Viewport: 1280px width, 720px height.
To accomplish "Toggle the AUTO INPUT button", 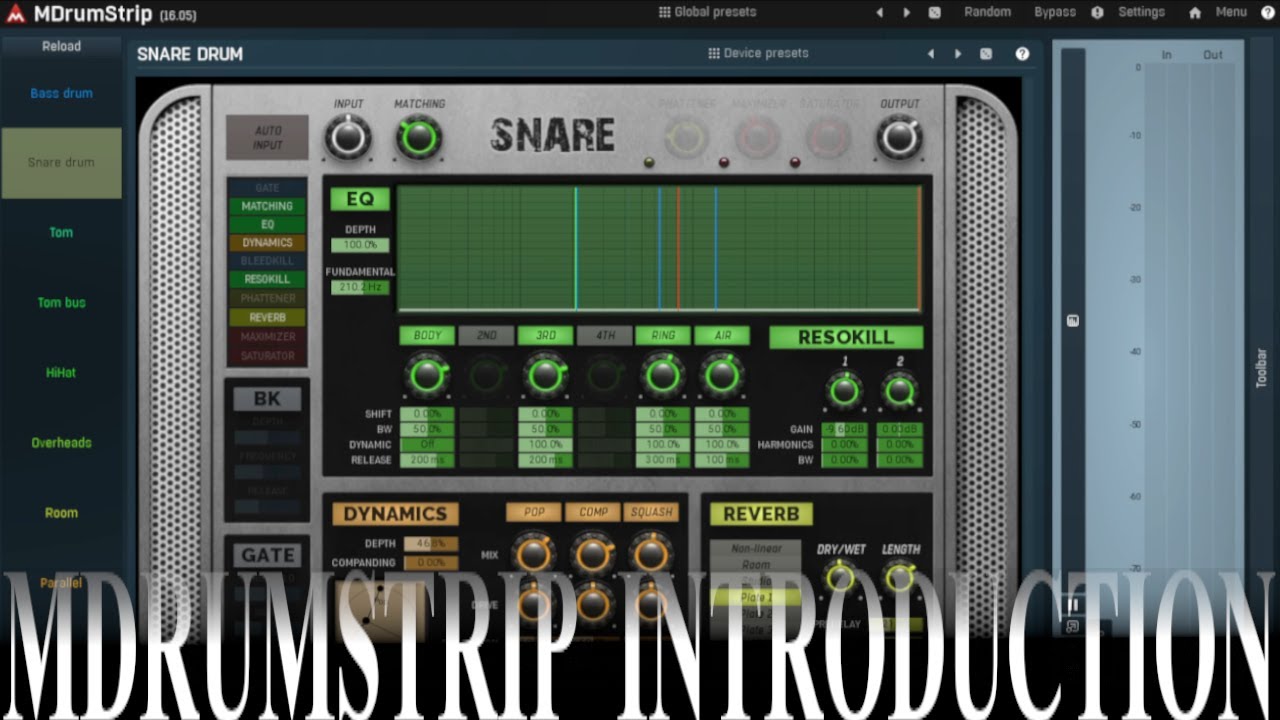I will coord(267,138).
